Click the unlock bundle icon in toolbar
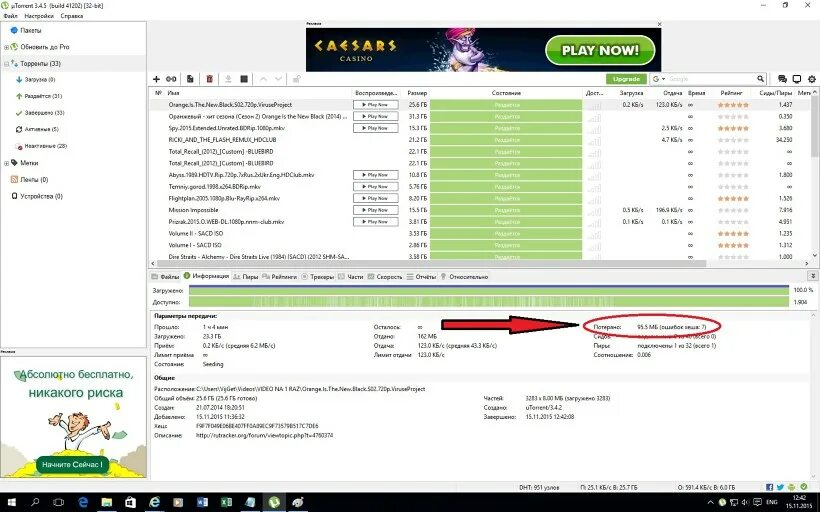This screenshot has height=512, width=820. [296, 79]
